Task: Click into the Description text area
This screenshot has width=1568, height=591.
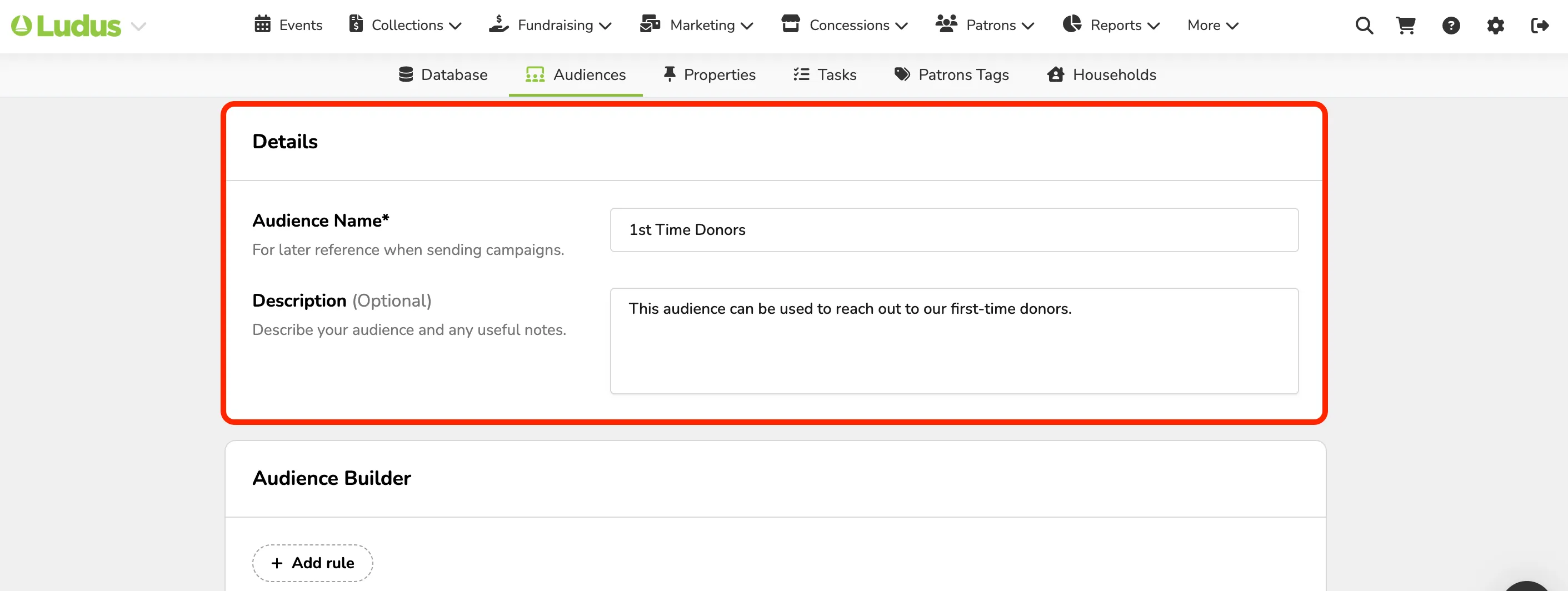Action: (954, 340)
